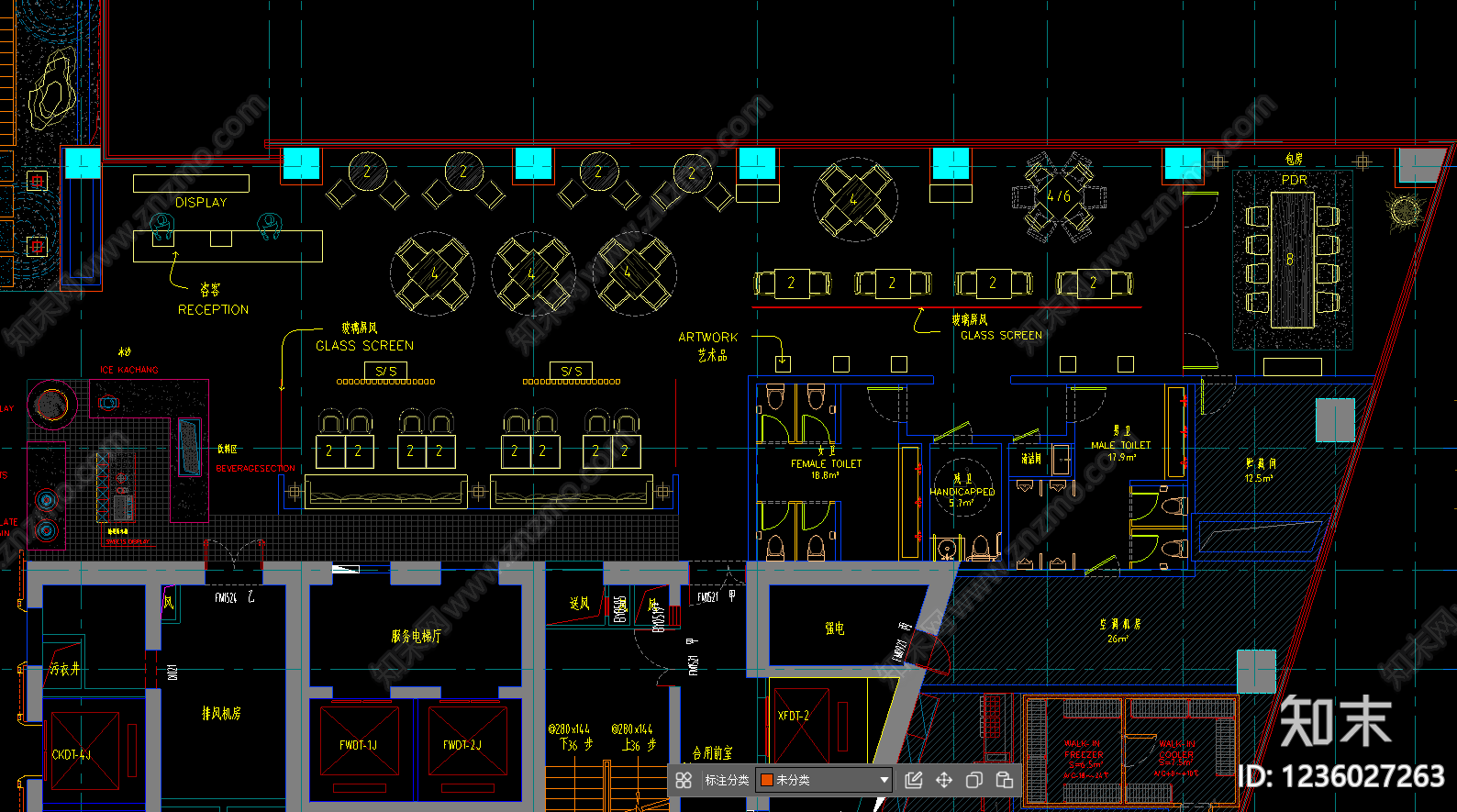Select the WALK-IN FREEZER label
The width and height of the screenshot is (1457, 812).
click(1084, 749)
